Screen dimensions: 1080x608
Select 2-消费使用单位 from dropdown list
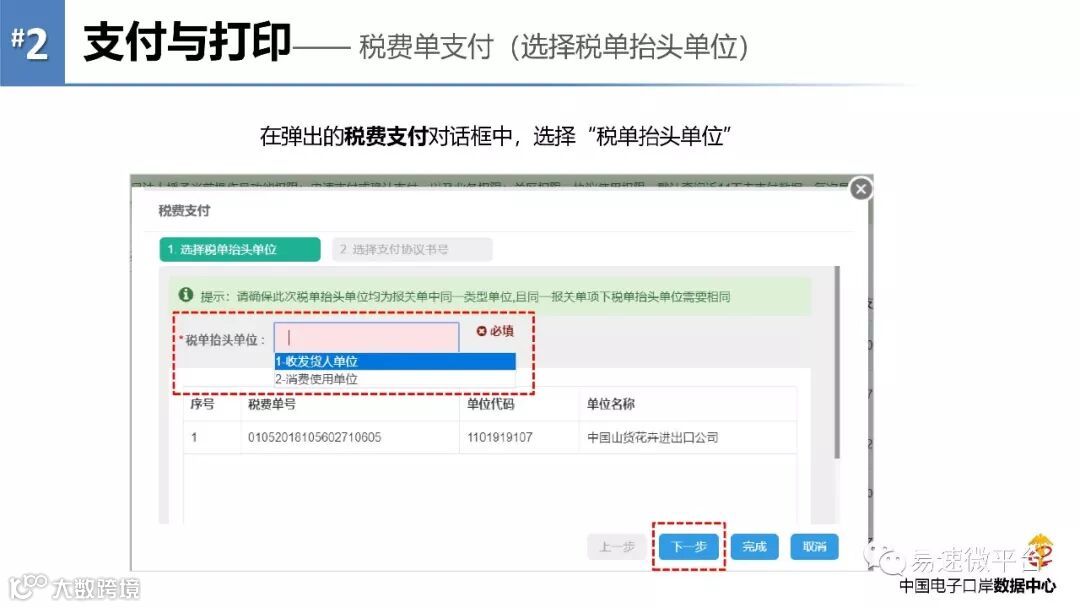(x=395, y=379)
